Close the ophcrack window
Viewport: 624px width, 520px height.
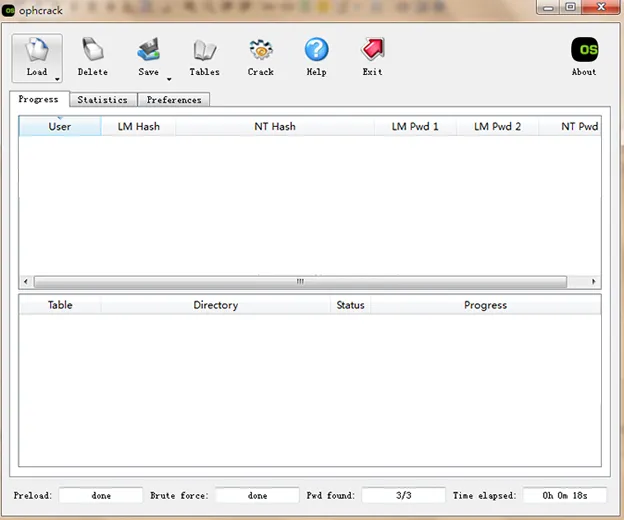click(601, 7)
